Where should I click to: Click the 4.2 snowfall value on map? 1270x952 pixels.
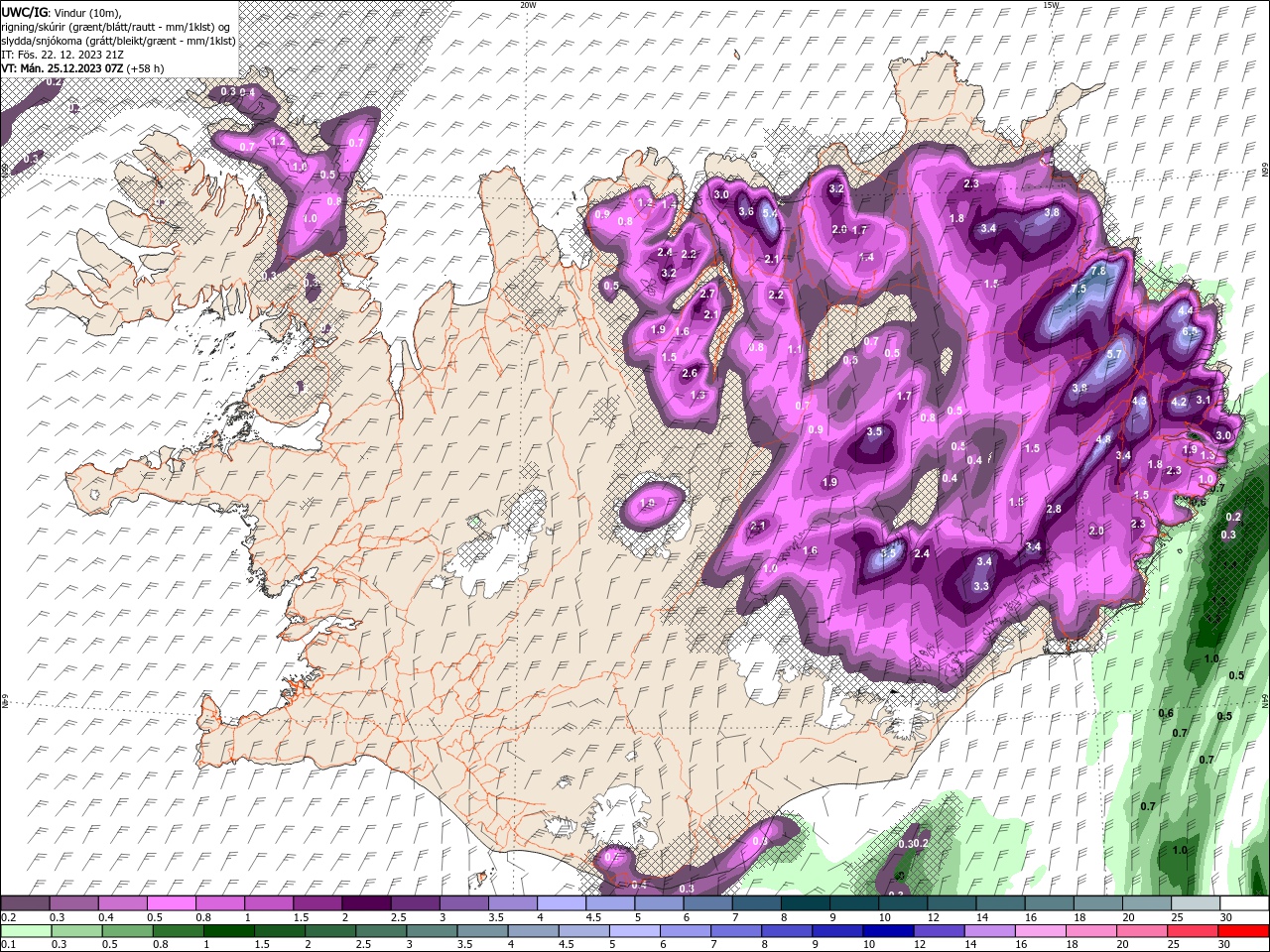1179,403
